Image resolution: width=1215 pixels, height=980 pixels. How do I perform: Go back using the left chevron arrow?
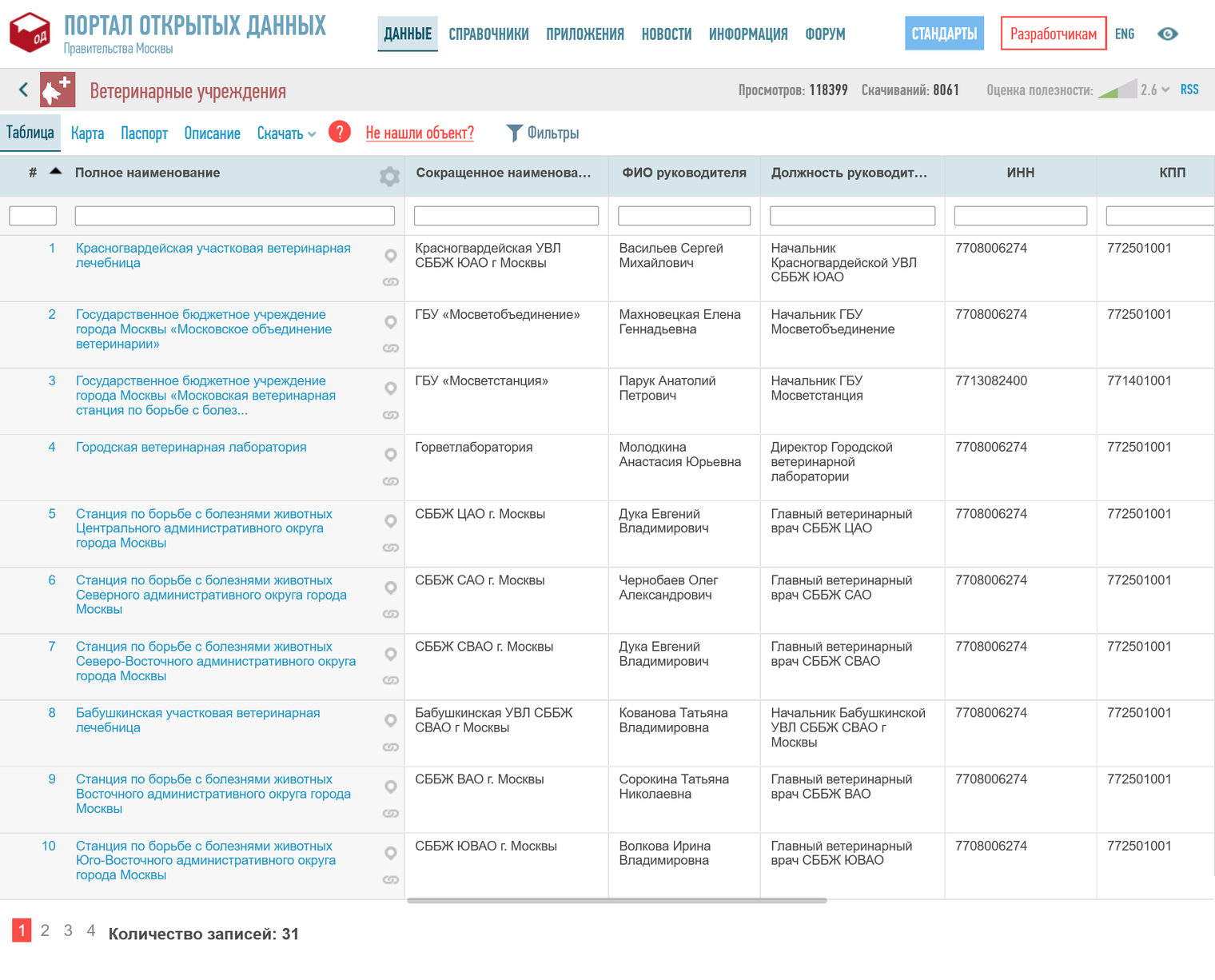pyautogui.click(x=23, y=90)
